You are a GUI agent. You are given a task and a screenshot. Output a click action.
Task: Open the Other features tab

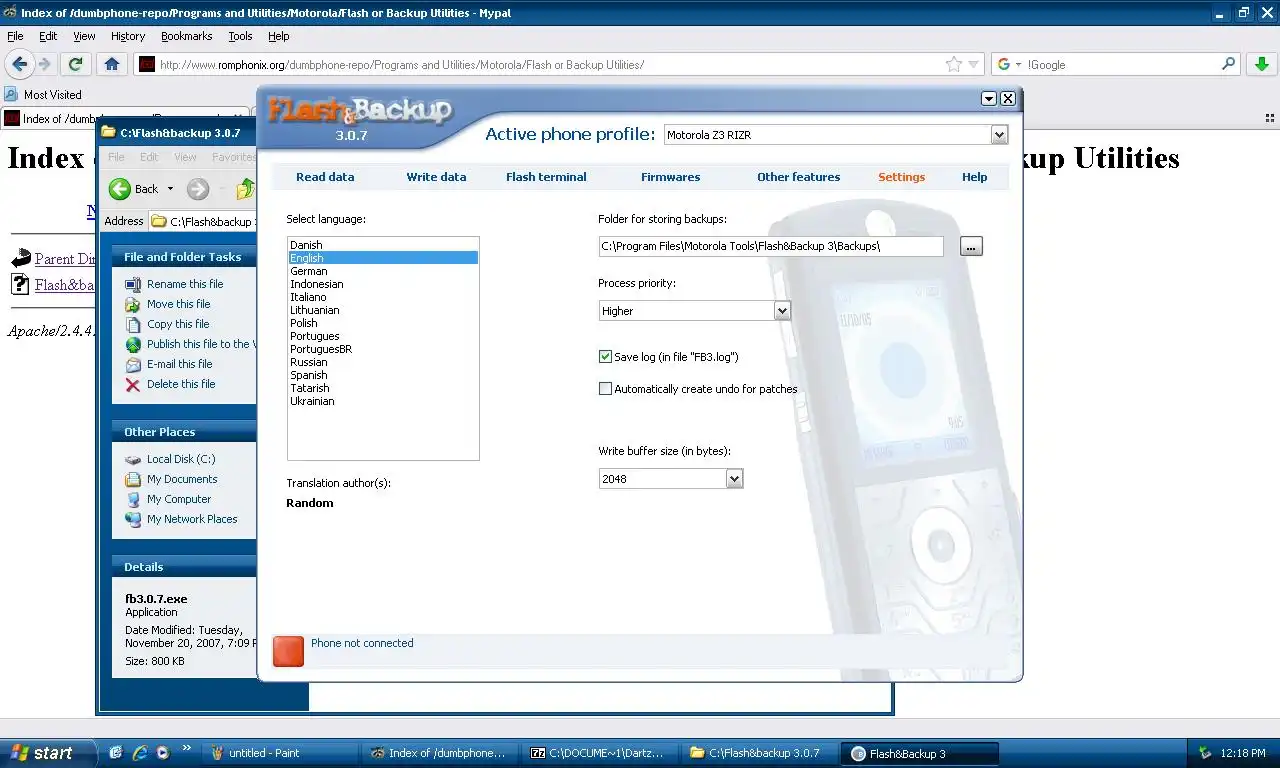point(798,177)
